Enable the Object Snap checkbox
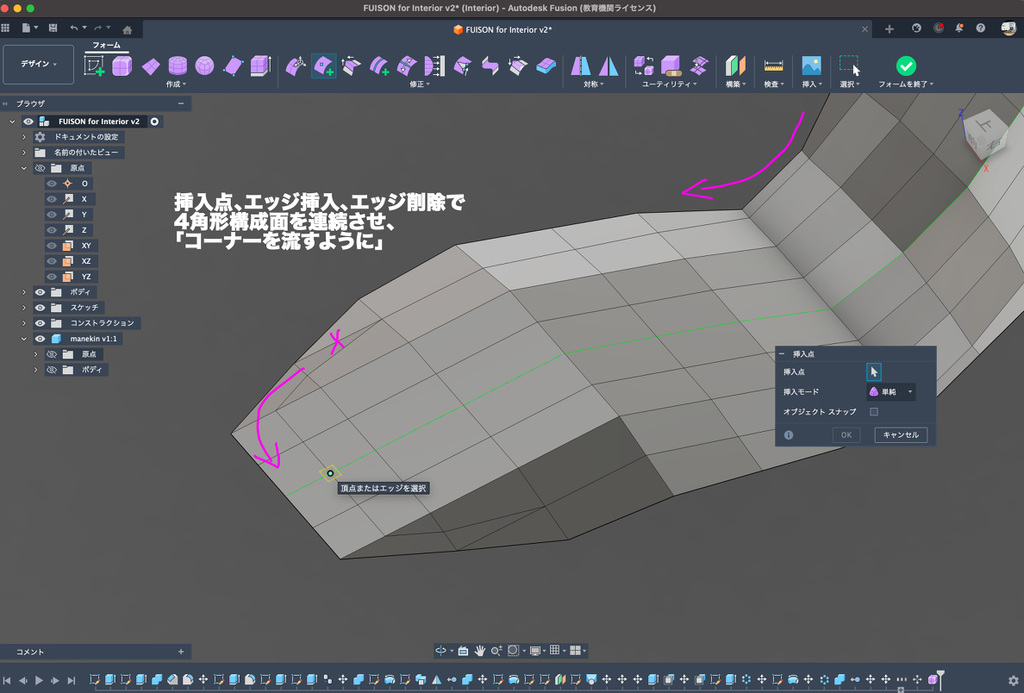This screenshot has height=693, width=1024. point(873,412)
